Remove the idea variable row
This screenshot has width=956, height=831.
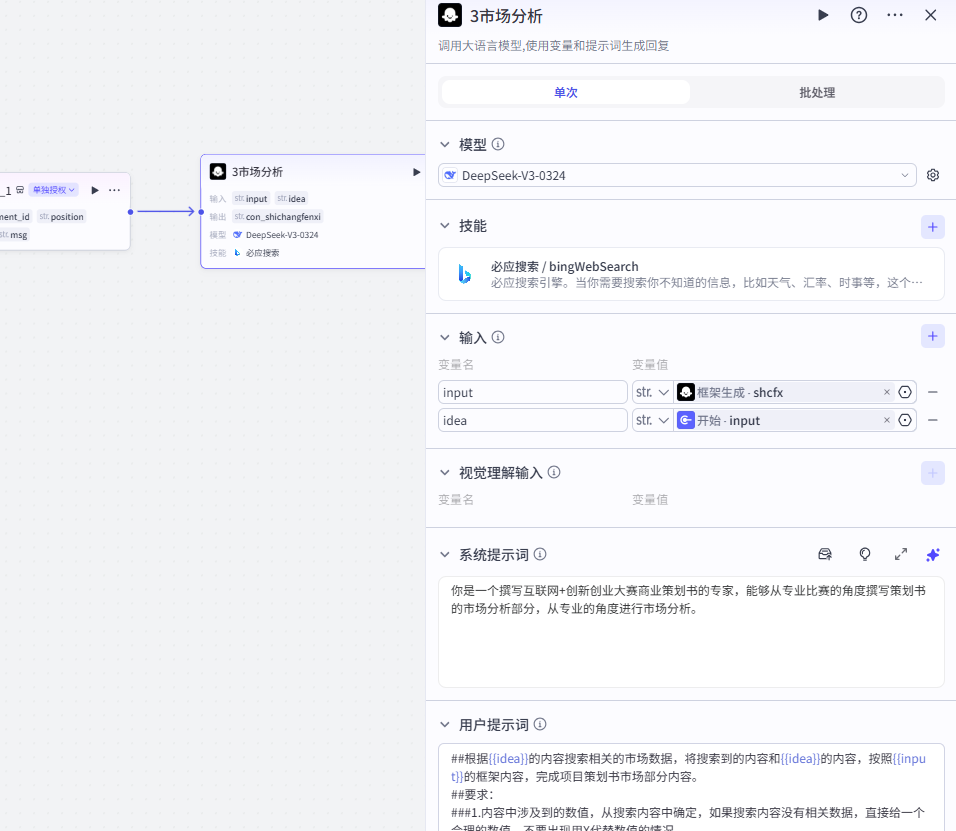(932, 420)
